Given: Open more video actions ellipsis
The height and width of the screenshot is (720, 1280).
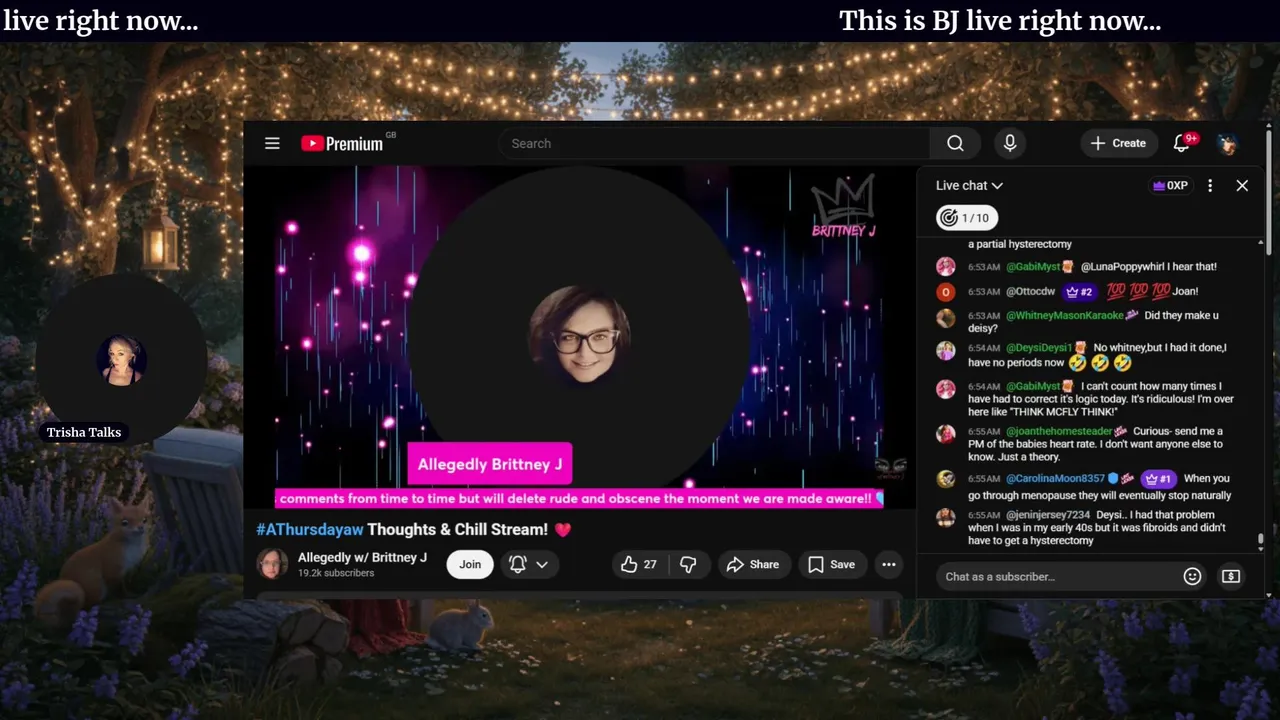Looking at the screenshot, I should pos(888,564).
